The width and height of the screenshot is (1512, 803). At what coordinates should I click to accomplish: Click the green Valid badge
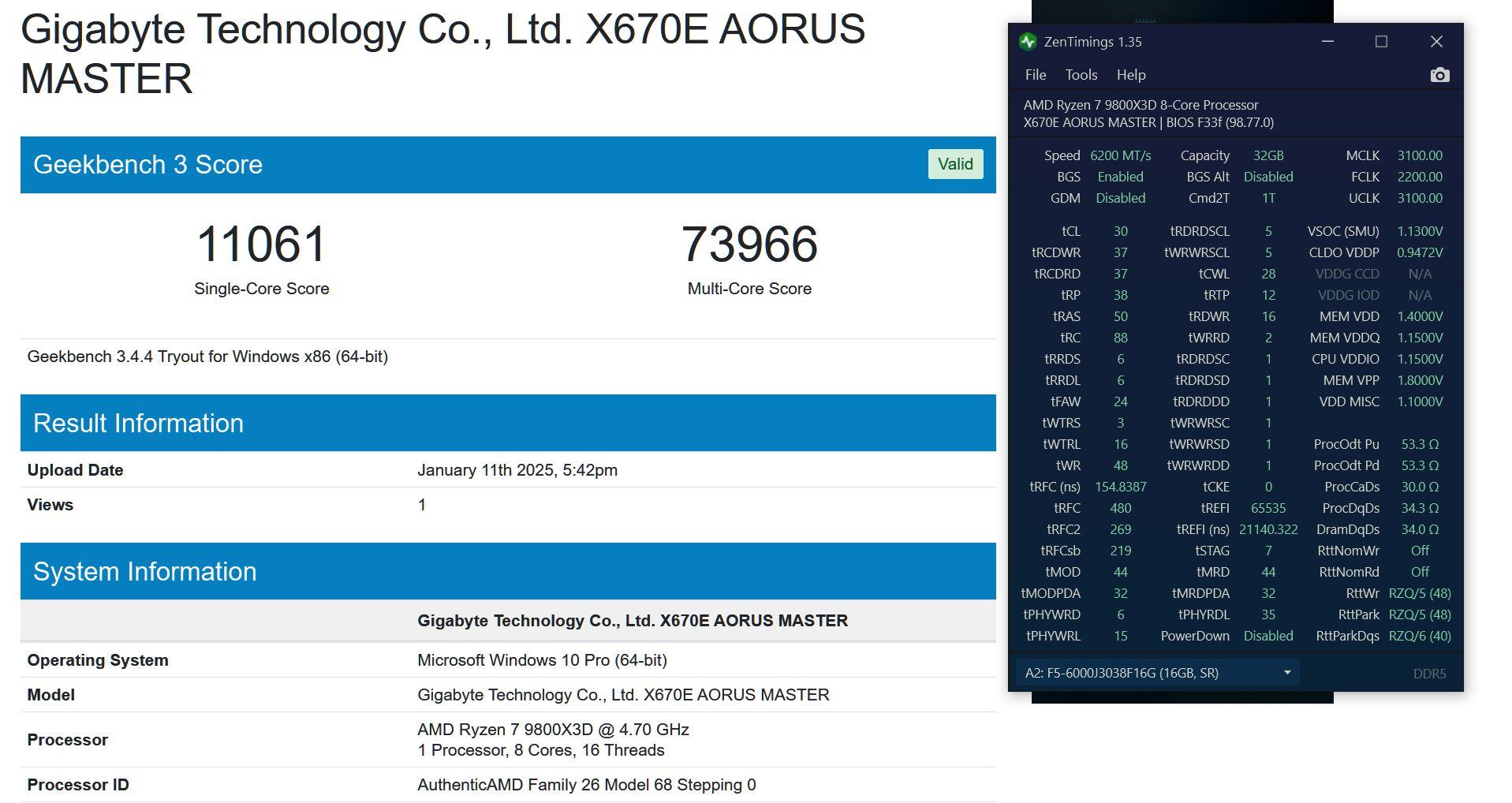point(955,164)
